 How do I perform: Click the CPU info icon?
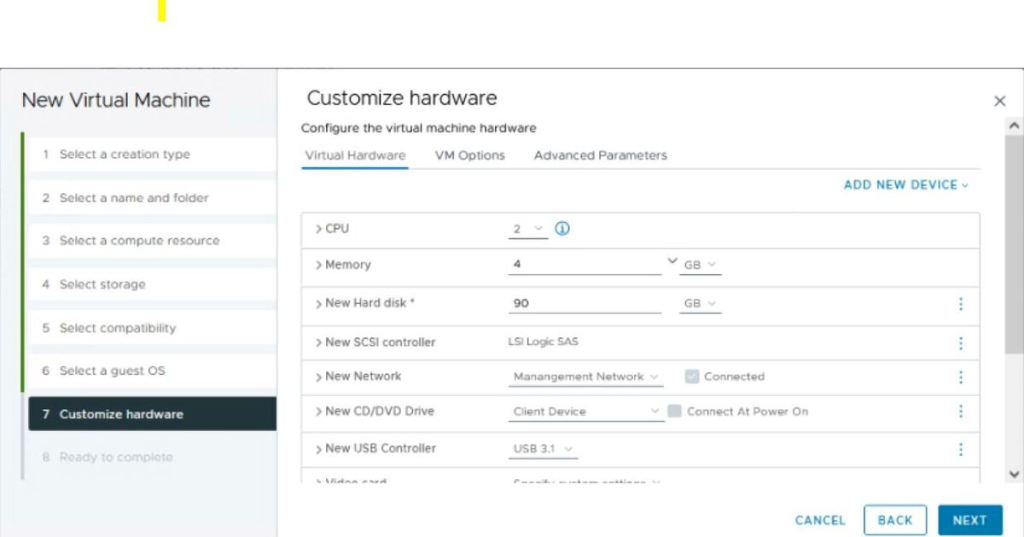[x=562, y=229]
